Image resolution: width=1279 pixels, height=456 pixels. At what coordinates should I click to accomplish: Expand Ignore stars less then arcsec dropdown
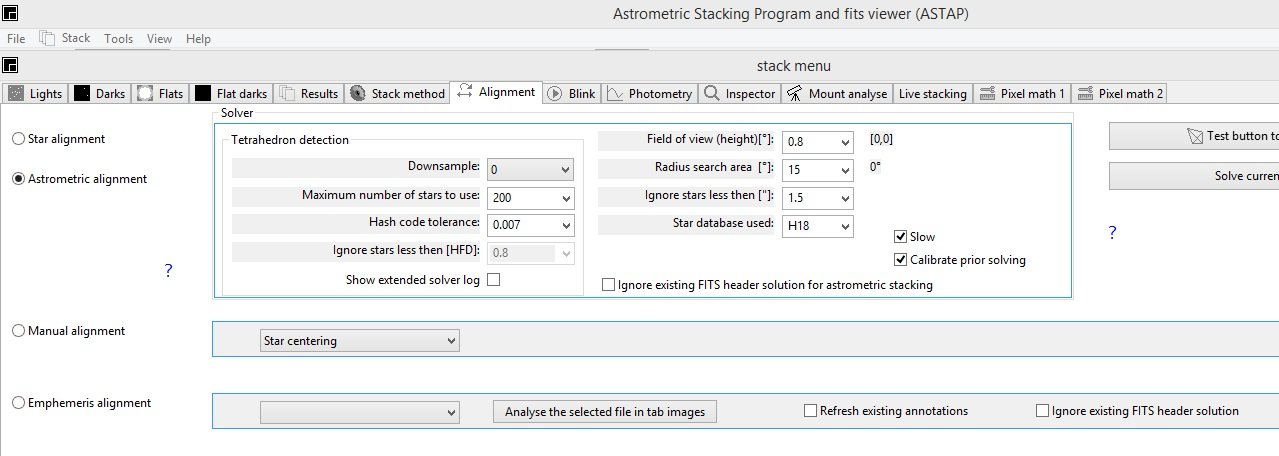[845, 198]
